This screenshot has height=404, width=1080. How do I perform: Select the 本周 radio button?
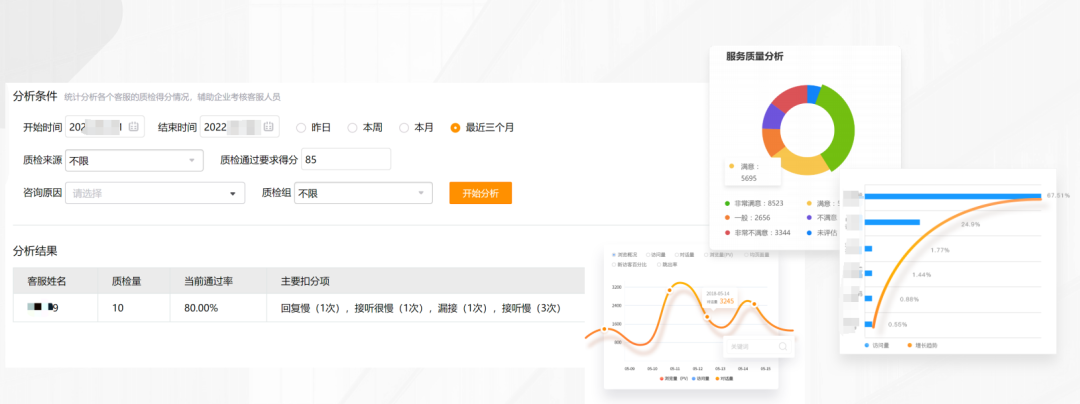point(352,127)
